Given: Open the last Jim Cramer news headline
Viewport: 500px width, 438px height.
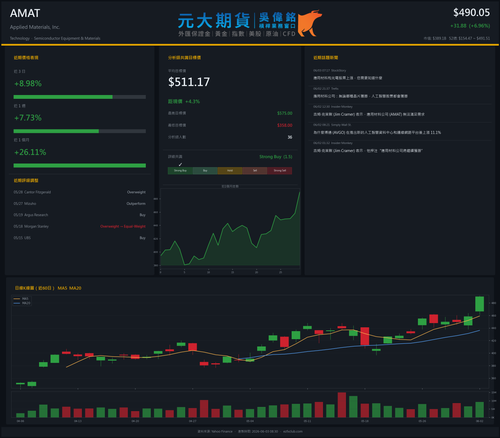Looking at the screenshot, I should [368, 151].
